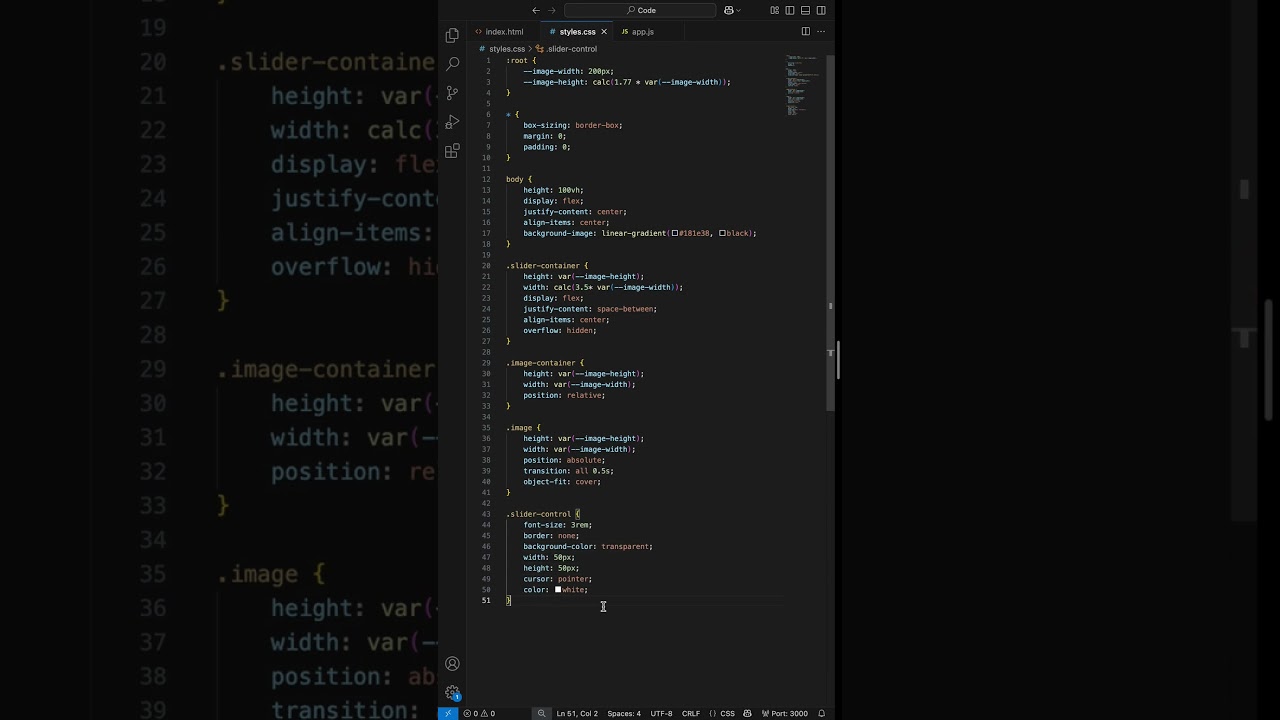Click 'position: relative;' on line 32
Viewport: 1280px width, 720px height.
click(x=564, y=396)
